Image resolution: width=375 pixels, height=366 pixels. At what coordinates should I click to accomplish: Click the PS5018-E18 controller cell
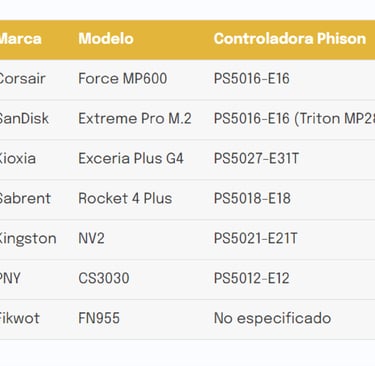click(252, 199)
